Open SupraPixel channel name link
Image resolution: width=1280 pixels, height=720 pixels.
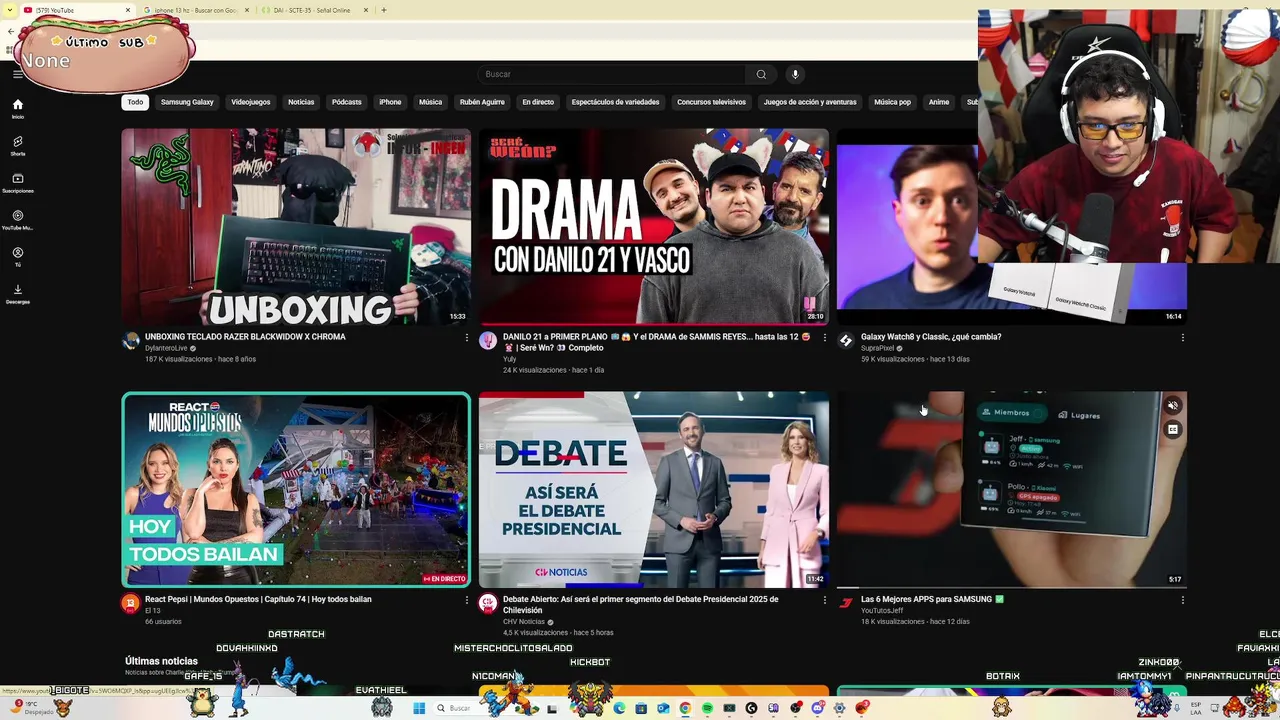(x=878, y=348)
